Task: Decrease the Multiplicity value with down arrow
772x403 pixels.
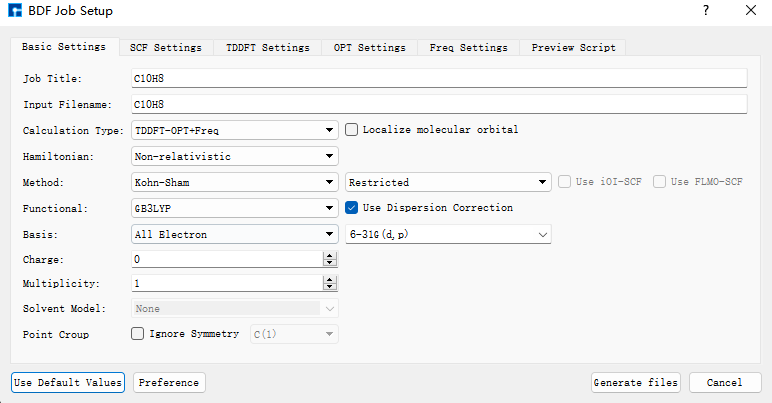Action: pyautogui.click(x=330, y=286)
